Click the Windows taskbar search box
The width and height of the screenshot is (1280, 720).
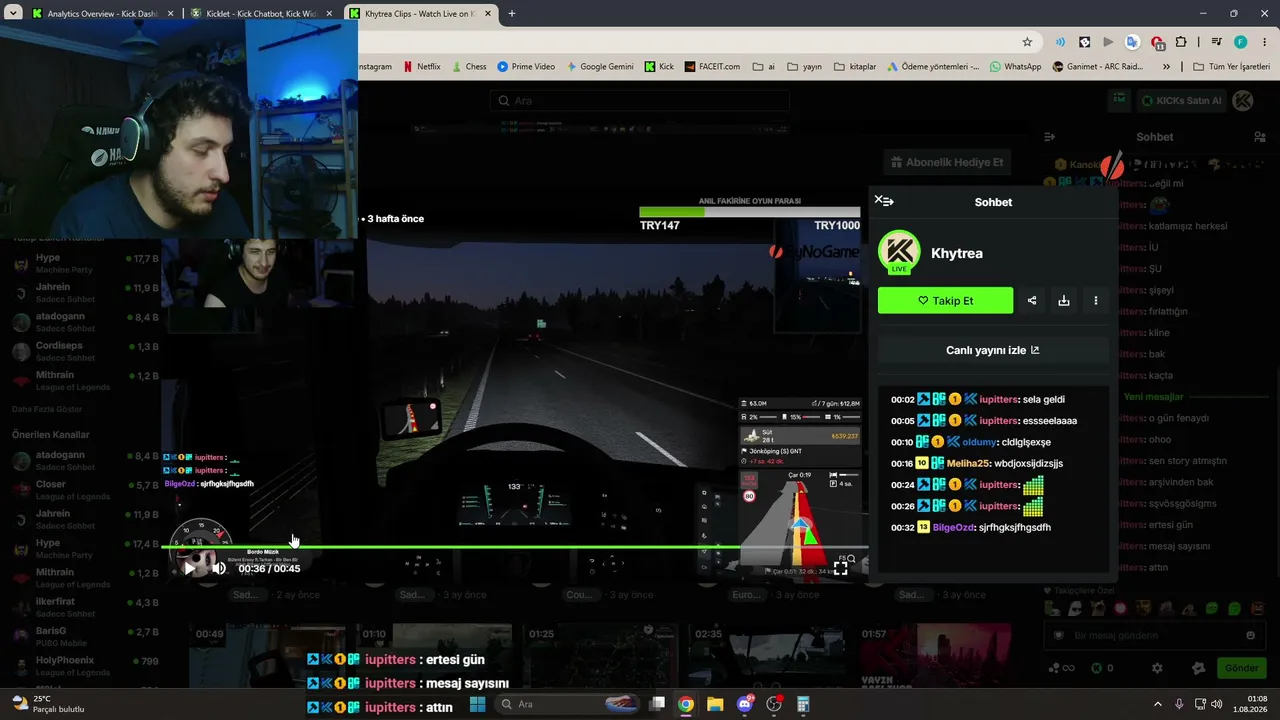568,704
